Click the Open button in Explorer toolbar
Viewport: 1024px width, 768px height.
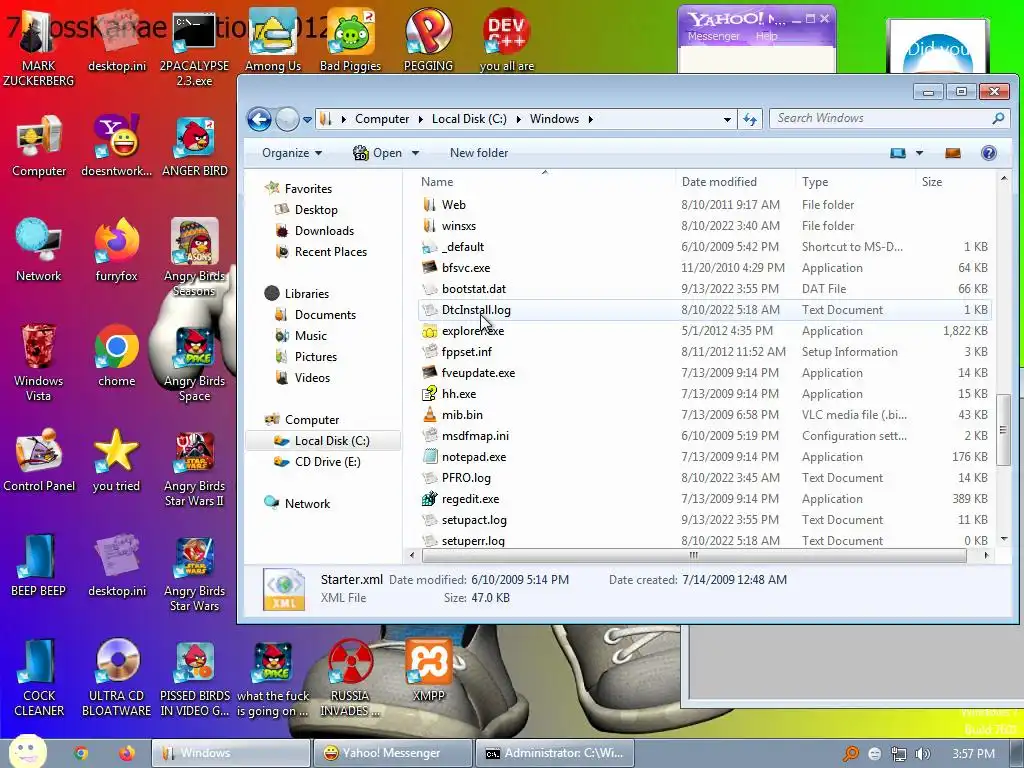coord(379,153)
